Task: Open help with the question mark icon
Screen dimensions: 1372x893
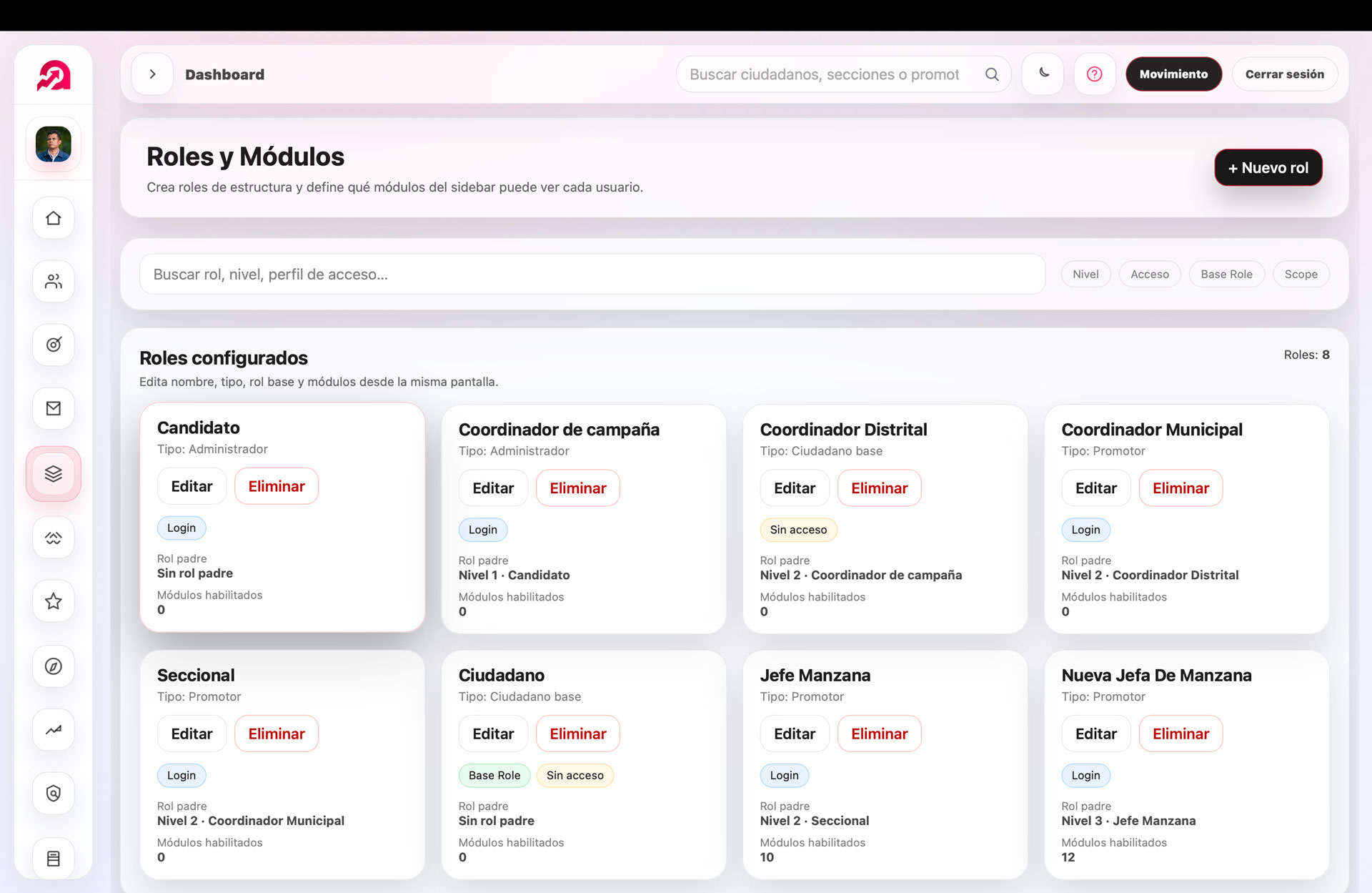Action: (x=1095, y=74)
